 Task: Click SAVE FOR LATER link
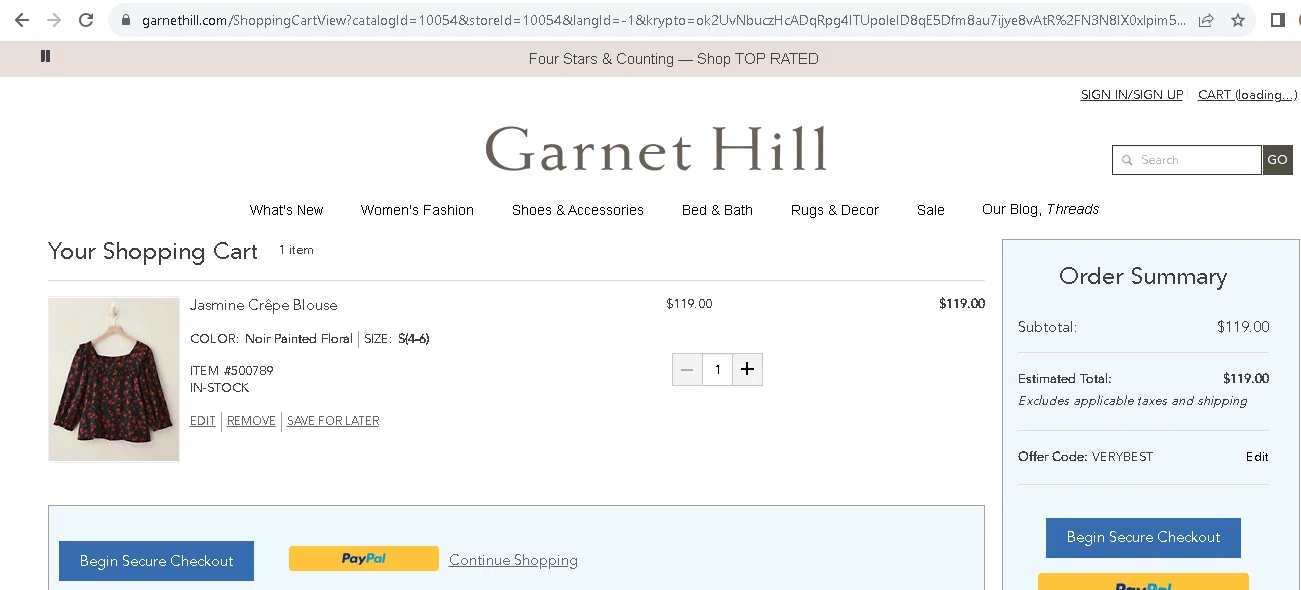coord(333,421)
